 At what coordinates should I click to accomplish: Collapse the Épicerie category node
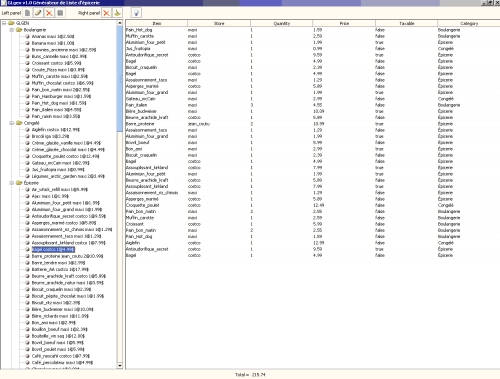click(x=12, y=183)
